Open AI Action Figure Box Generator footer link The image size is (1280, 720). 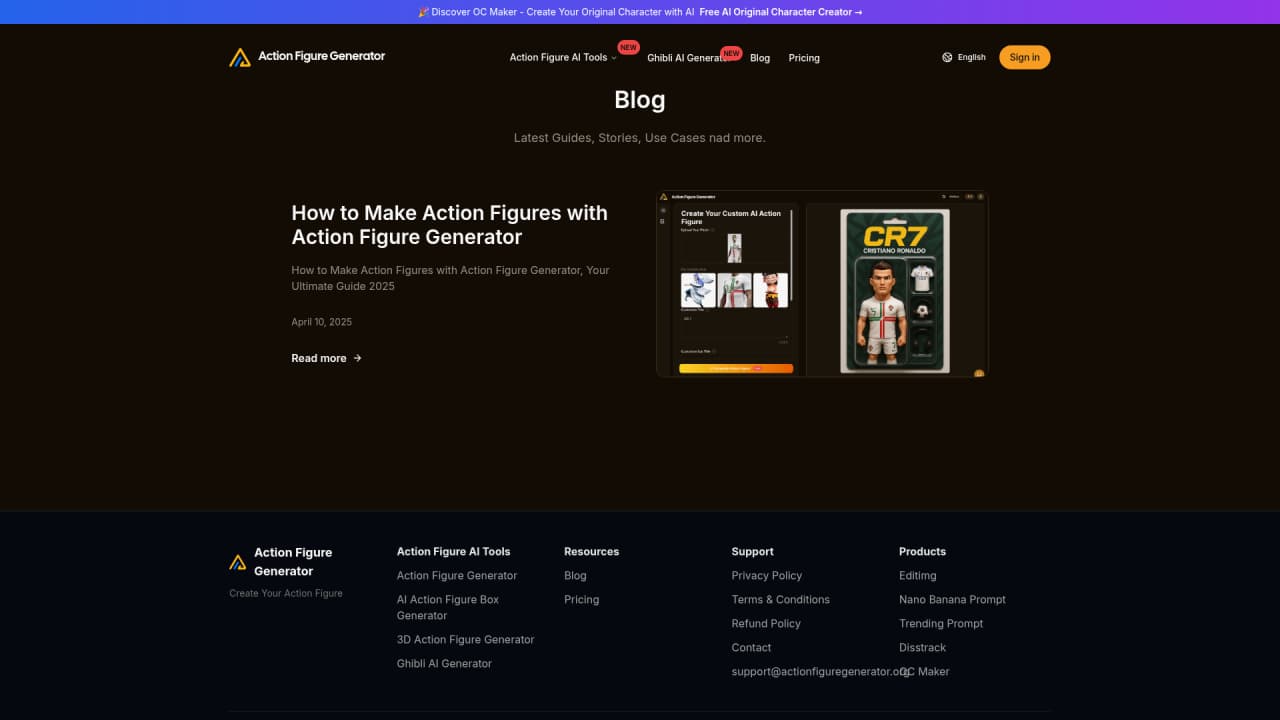pos(448,608)
